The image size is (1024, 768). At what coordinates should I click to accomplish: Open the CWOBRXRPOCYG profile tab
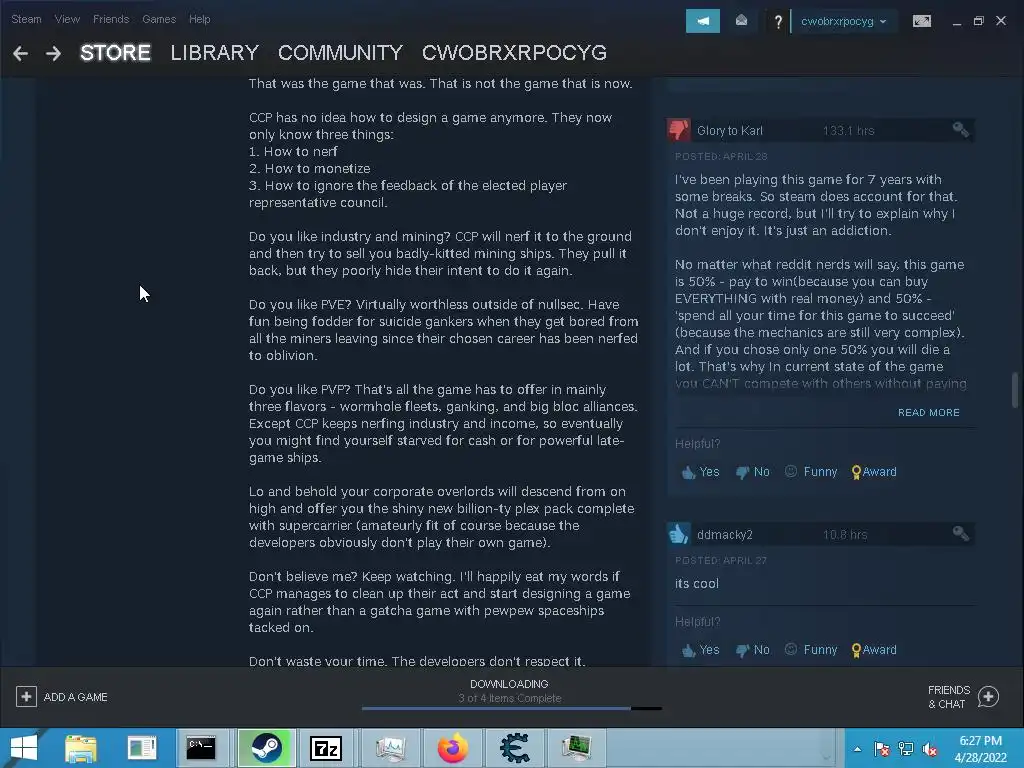click(514, 53)
